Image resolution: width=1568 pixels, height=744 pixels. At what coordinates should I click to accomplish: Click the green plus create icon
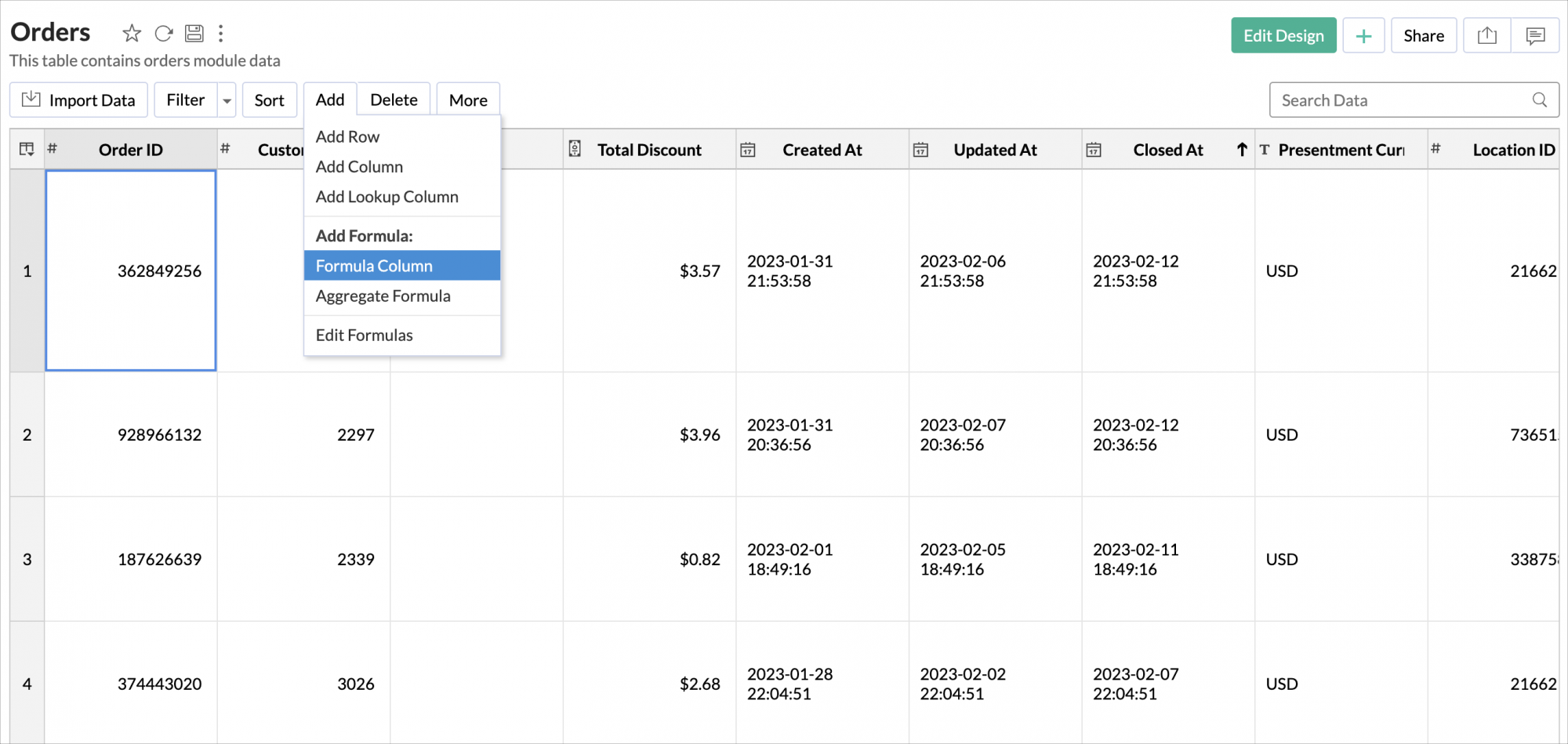pyautogui.click(x=1363, y=36)
